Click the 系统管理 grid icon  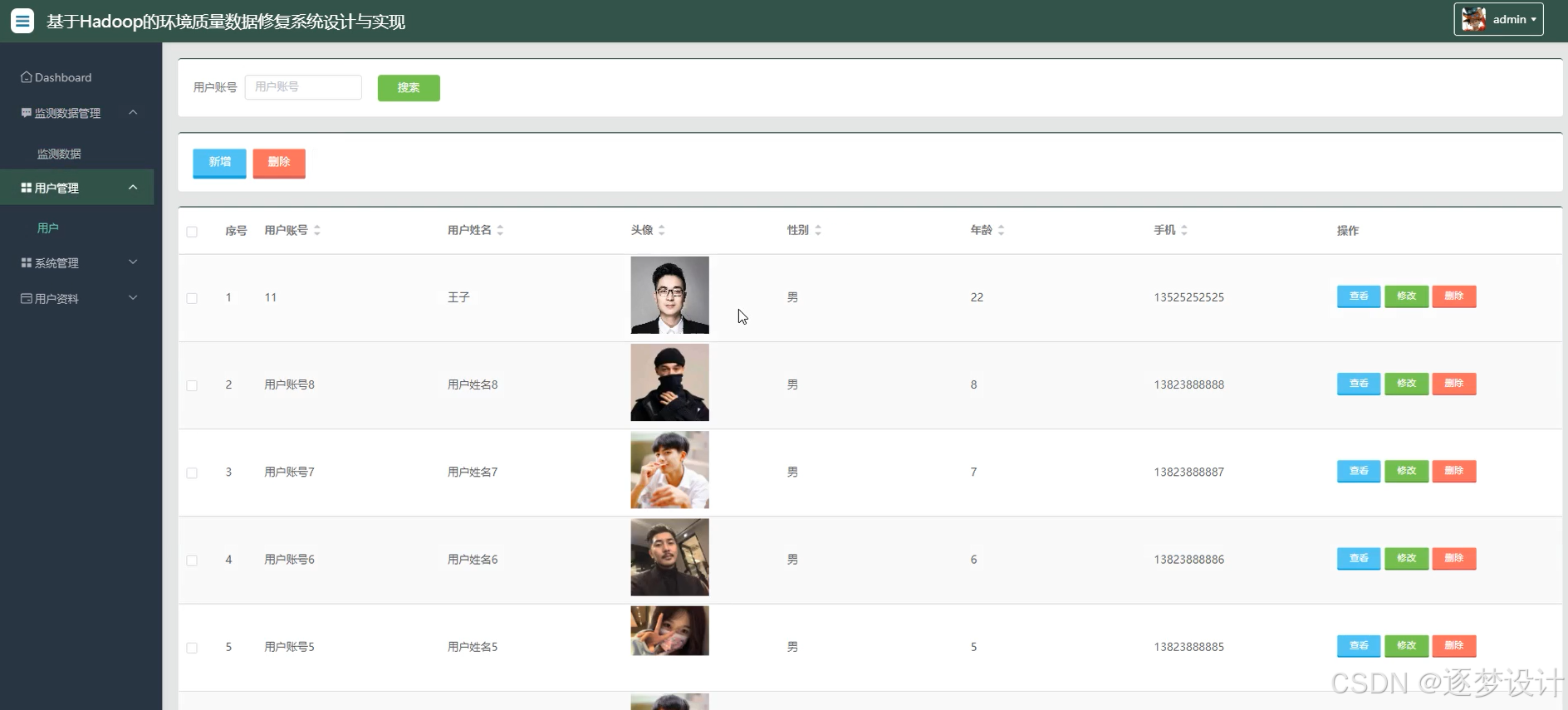click(27, 262)
